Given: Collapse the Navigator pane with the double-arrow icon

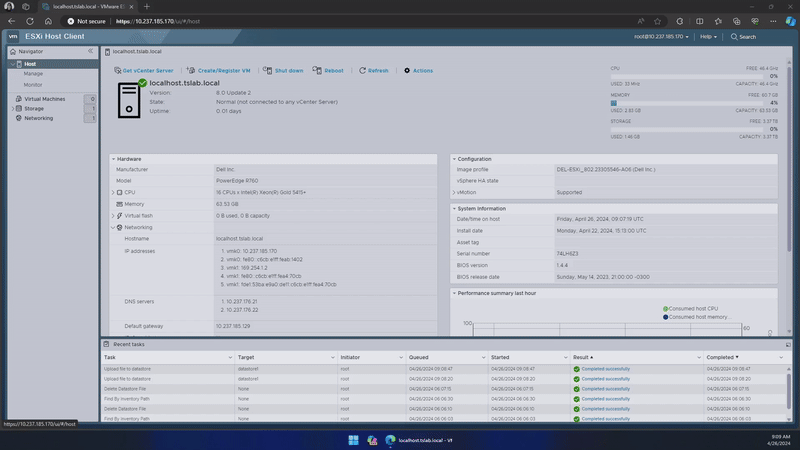Looking at the screenshot, I should click(x=90, y=51).
